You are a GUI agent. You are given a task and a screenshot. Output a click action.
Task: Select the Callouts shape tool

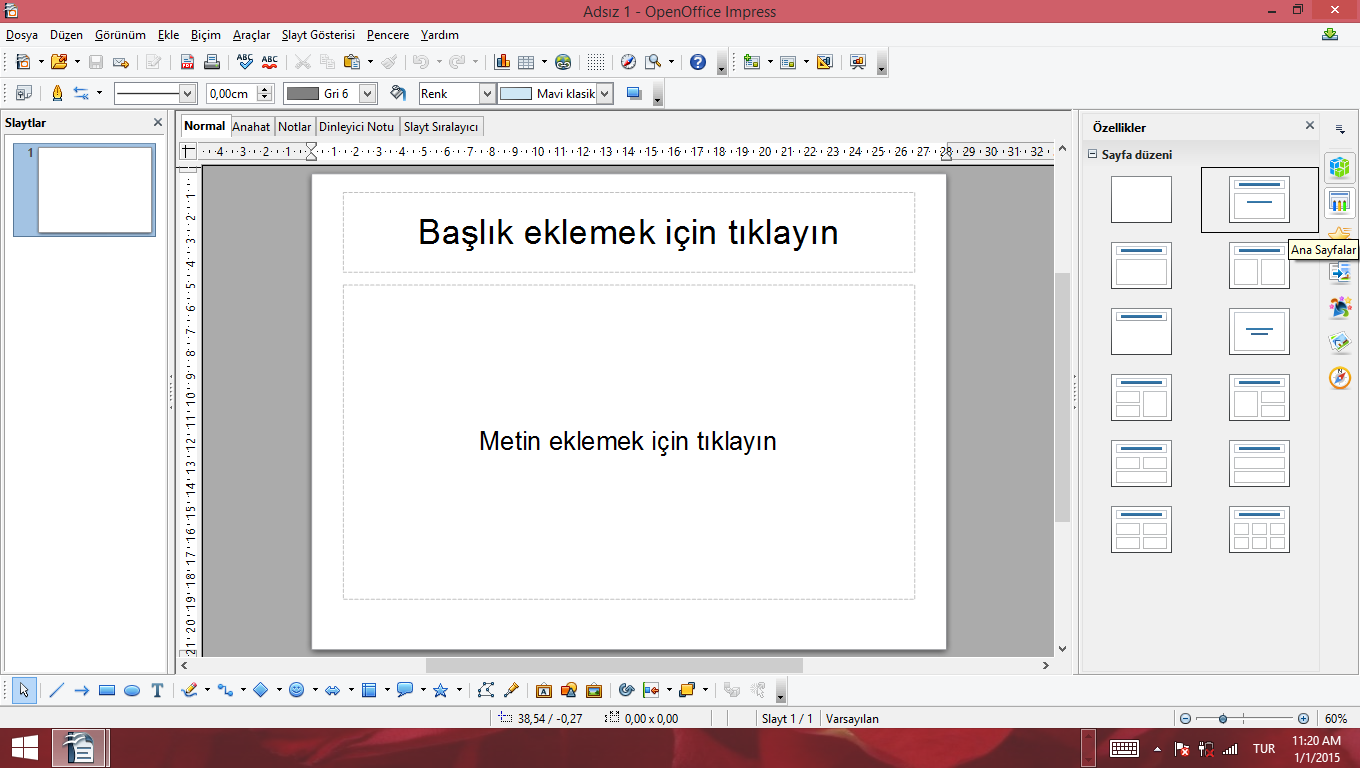tap(404, 690)
